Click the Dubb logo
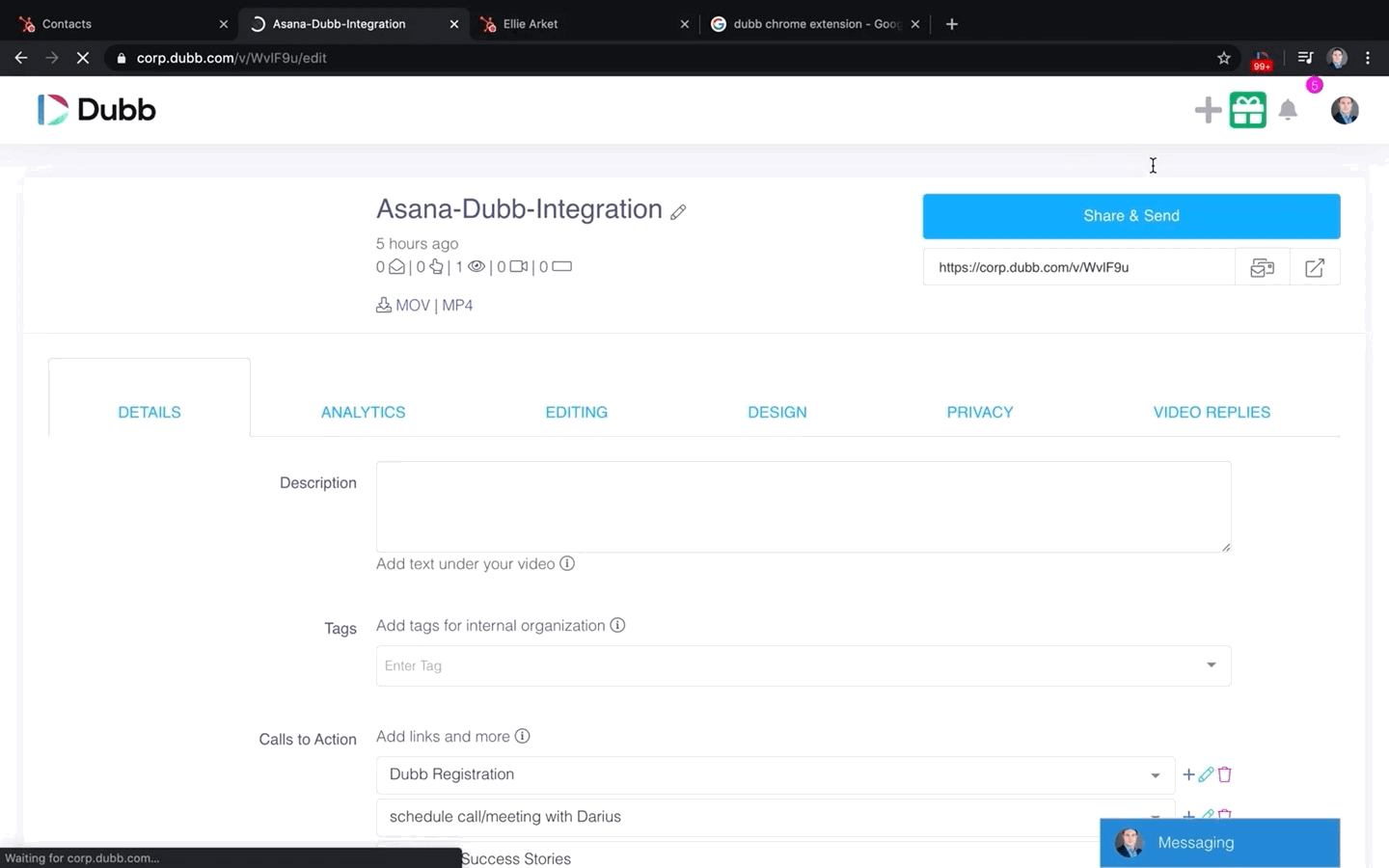 click(96, 110)
